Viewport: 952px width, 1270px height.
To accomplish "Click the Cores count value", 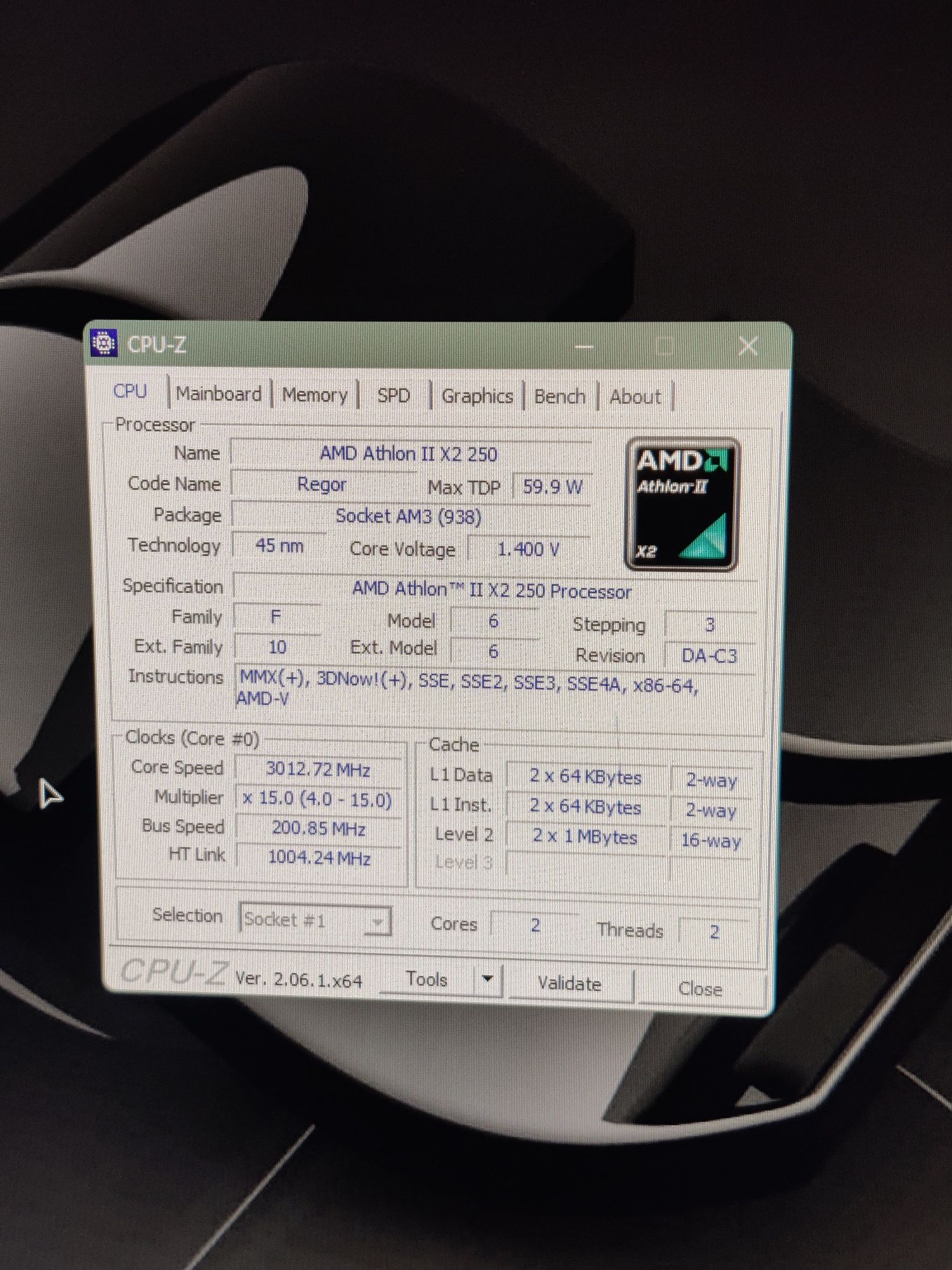I will pos(535,925).
